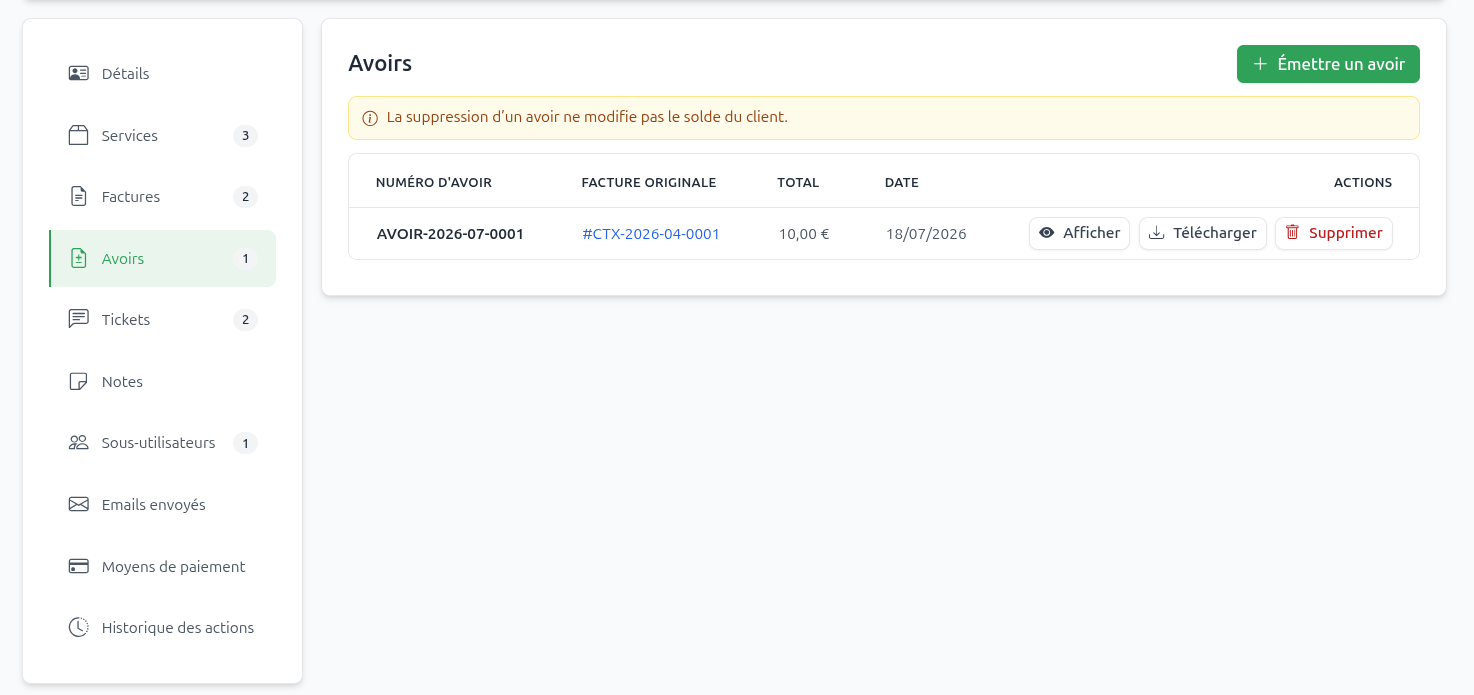Click the ACTIONS column header
1474x695 pixels.
(x=1363, y=182)
